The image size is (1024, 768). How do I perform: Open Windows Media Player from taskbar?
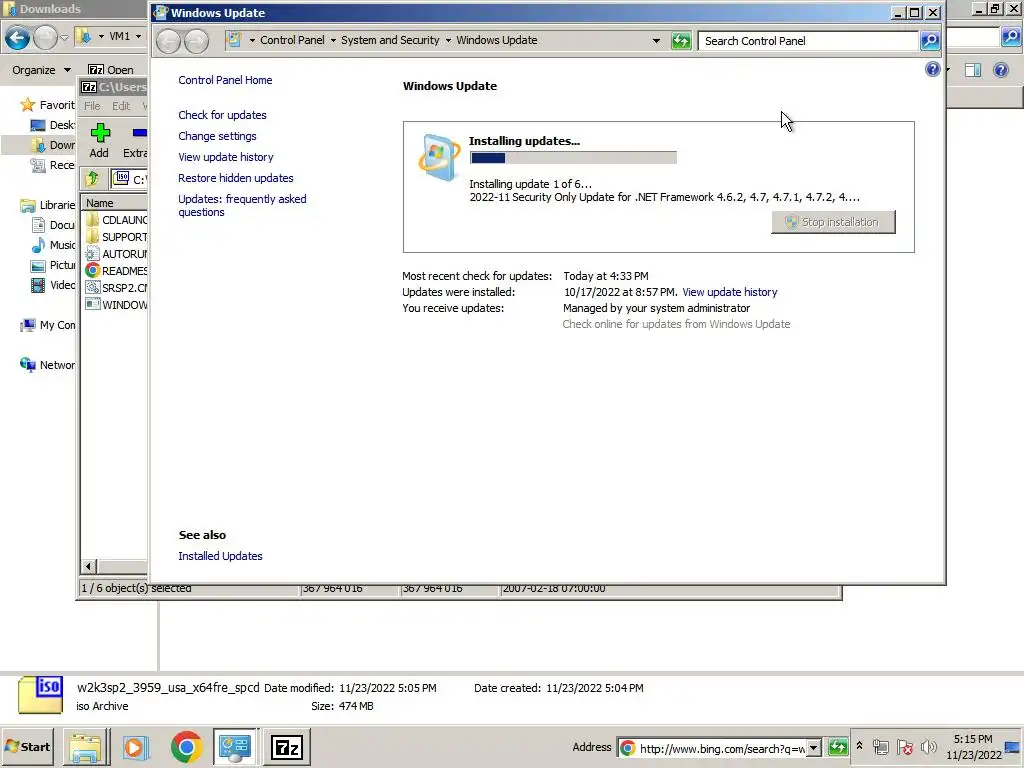[135, 747]
